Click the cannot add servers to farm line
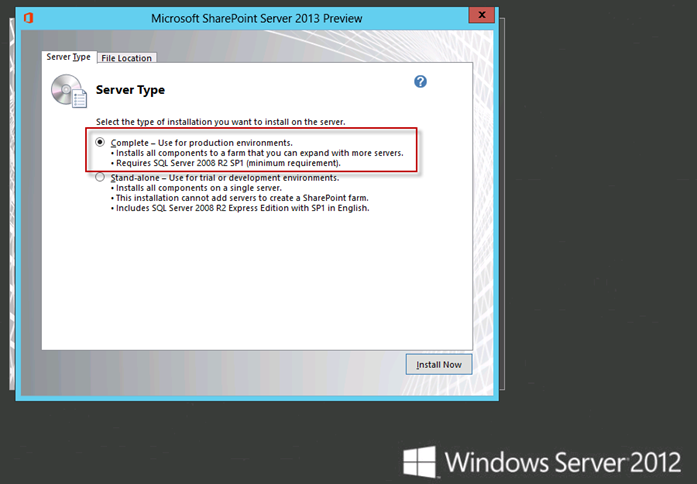 pyautogui.click(x=240, y=198)
